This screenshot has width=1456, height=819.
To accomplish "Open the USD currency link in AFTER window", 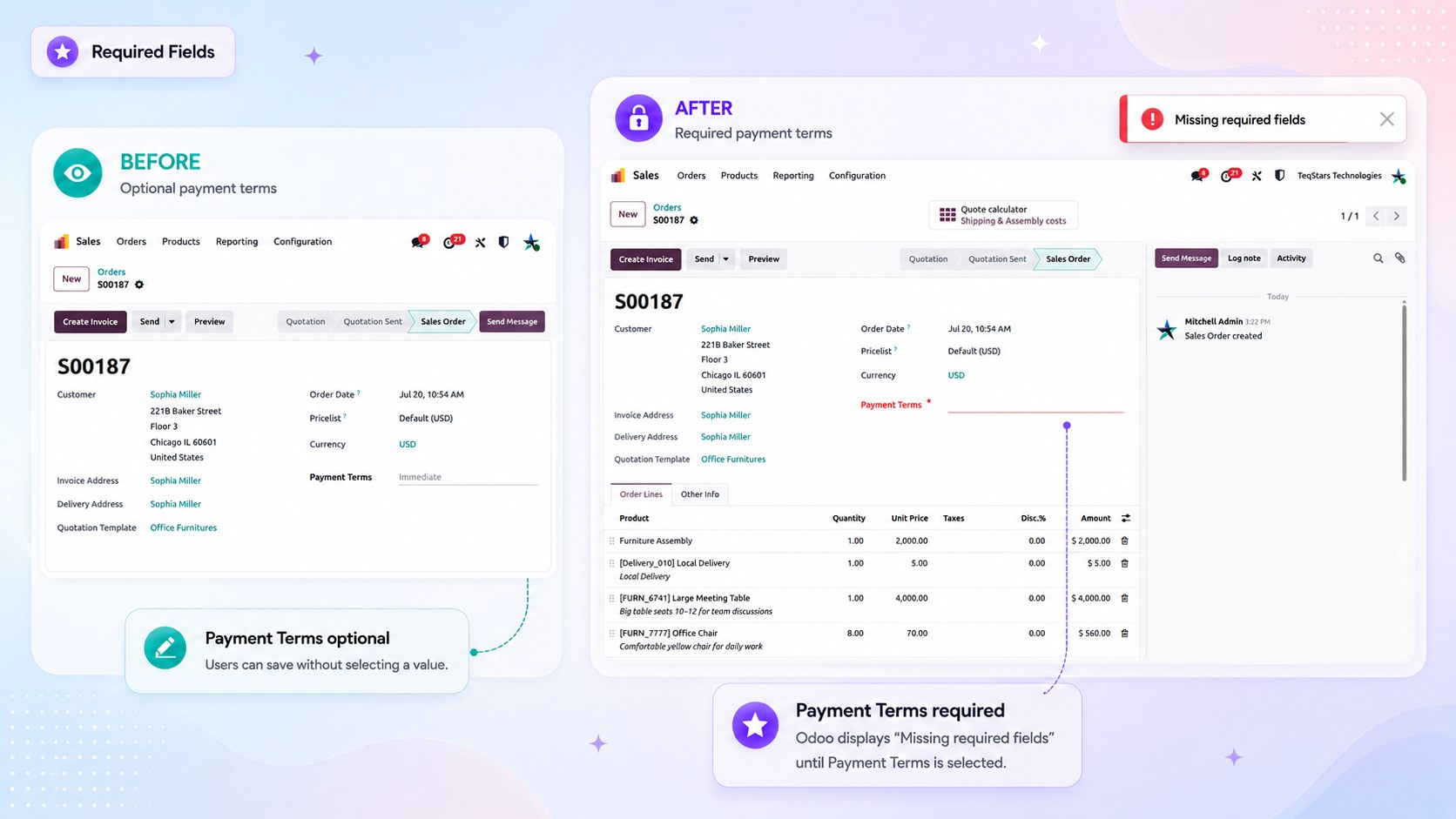I will (956, 375).
